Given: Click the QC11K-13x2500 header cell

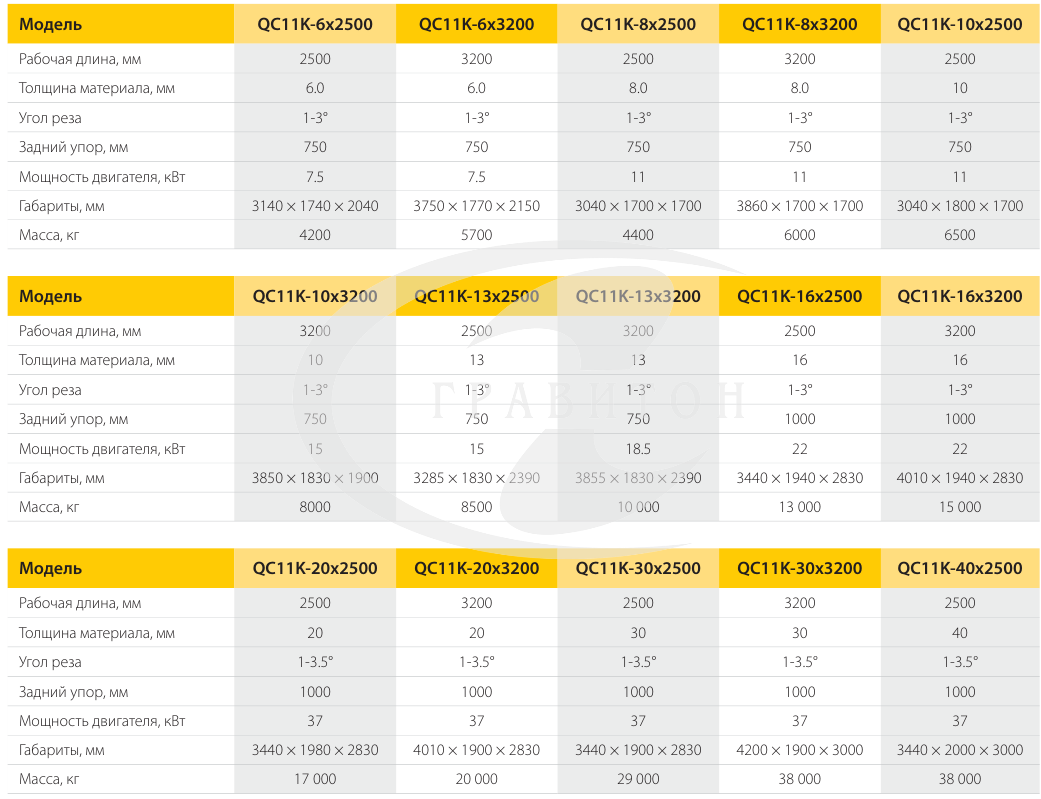Looking at the screenshot, I should pyautogui.click(x=476, y=296).
